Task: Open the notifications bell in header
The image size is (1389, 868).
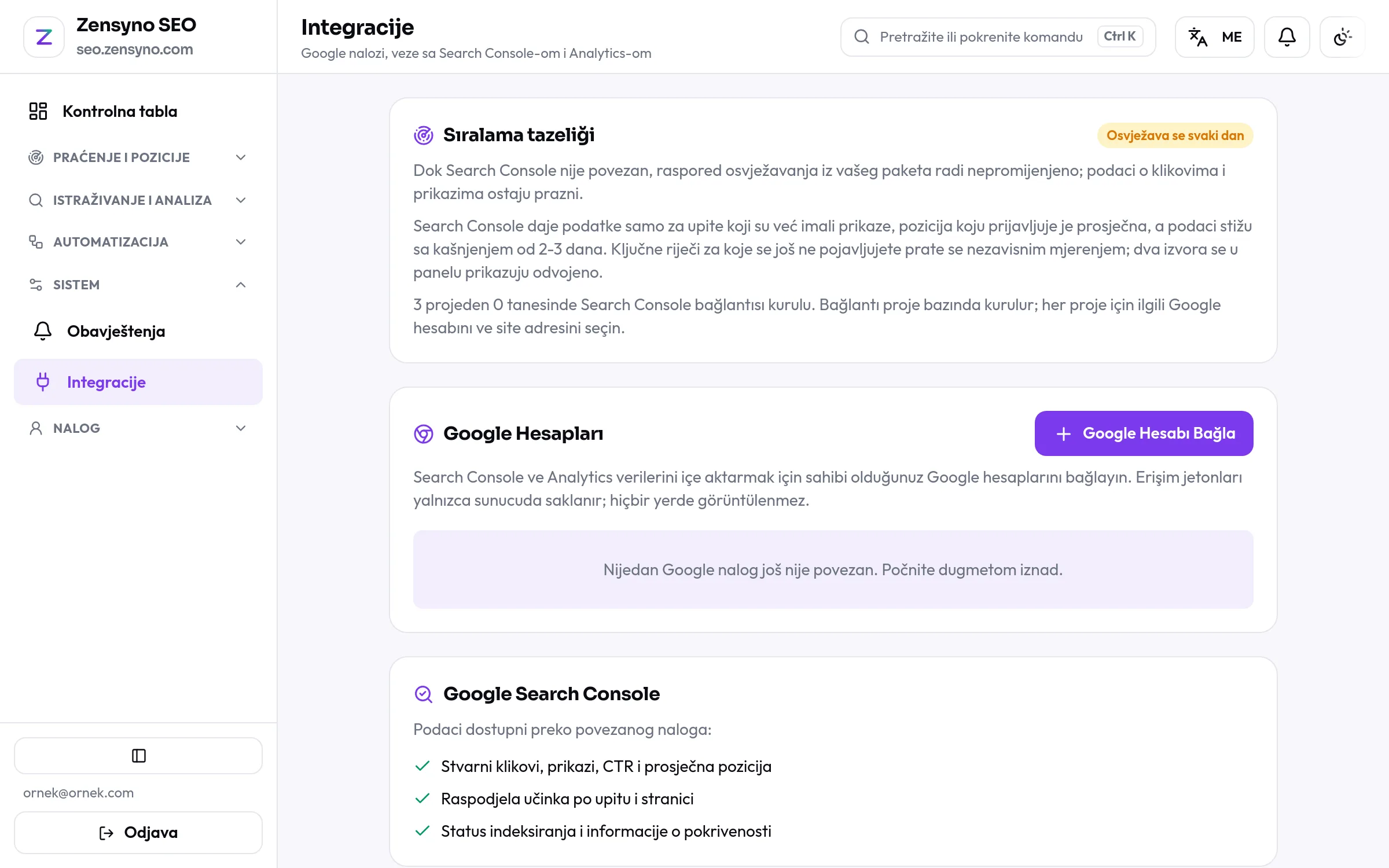Action: click(1287, 37)
